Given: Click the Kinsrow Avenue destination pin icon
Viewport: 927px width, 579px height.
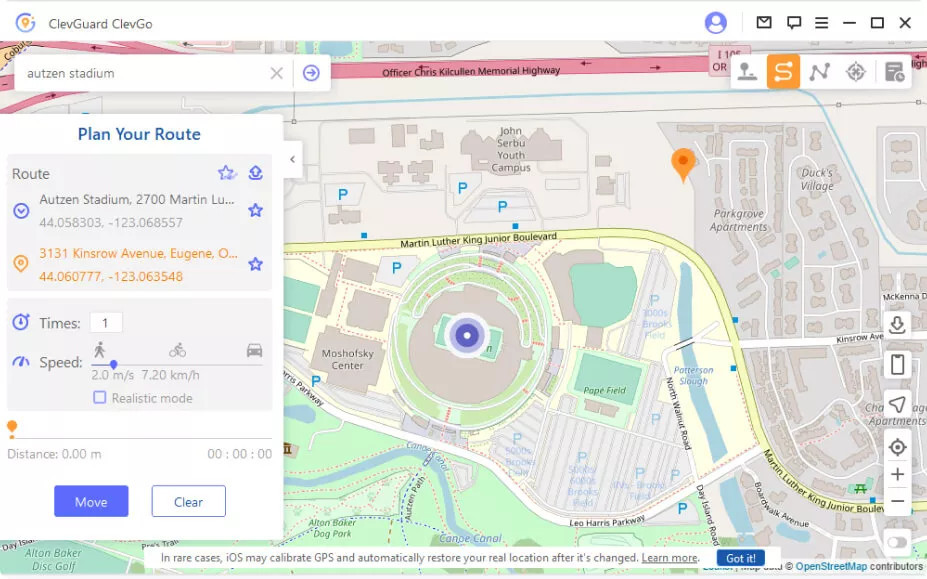Looking at the screenshot, I should 21,263.
